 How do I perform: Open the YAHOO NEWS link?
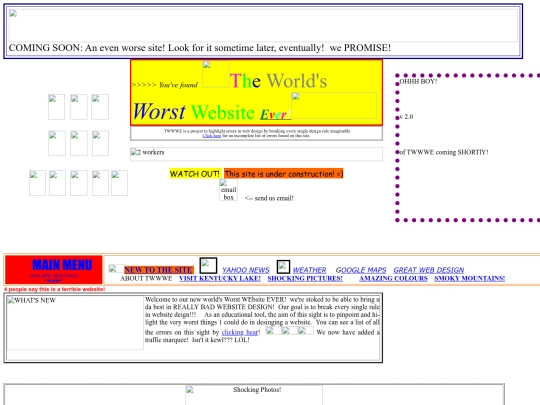click(246, 270)
